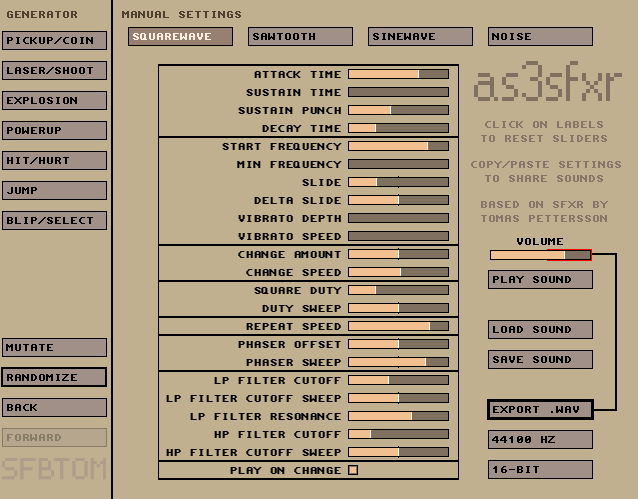This screenshot has height=499, width=638.
Task: Select the Sinewave wave type
Action: [420, 37]
